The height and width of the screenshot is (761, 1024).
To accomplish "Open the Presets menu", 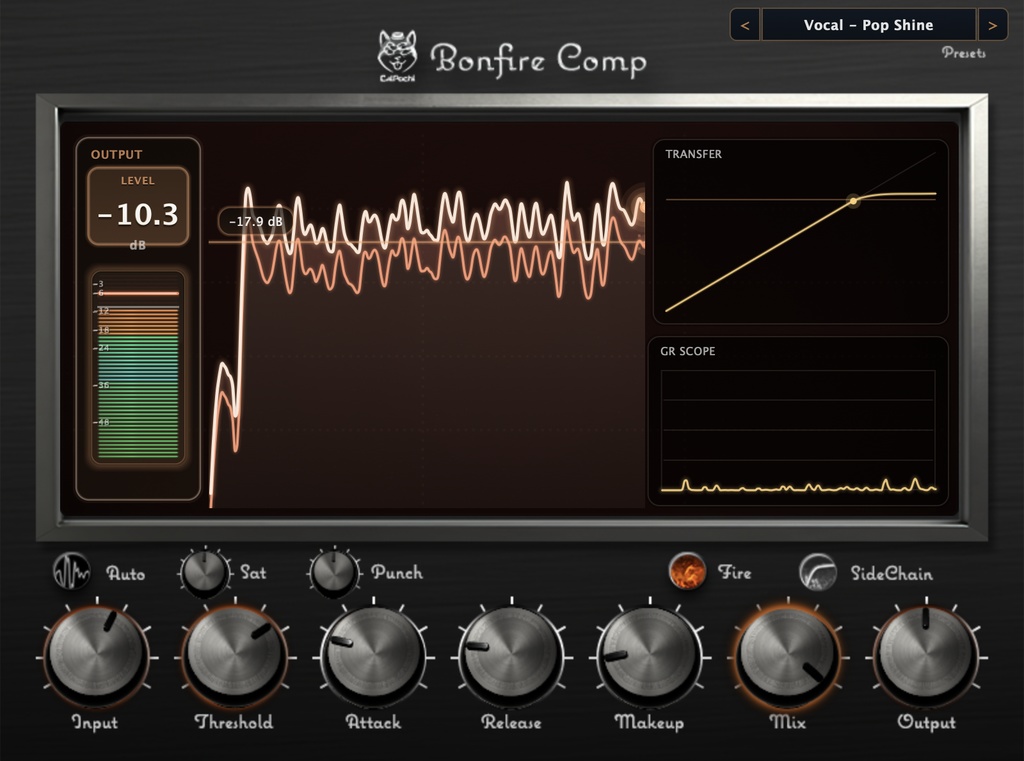I will tap(963, 53).
